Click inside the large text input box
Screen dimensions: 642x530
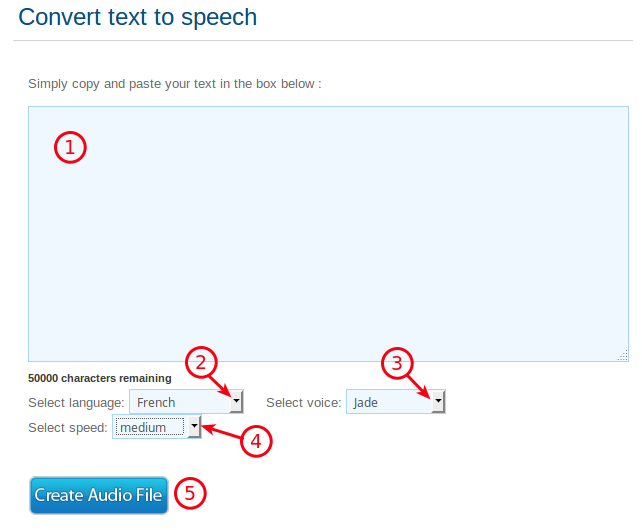[x=328, y=250]
